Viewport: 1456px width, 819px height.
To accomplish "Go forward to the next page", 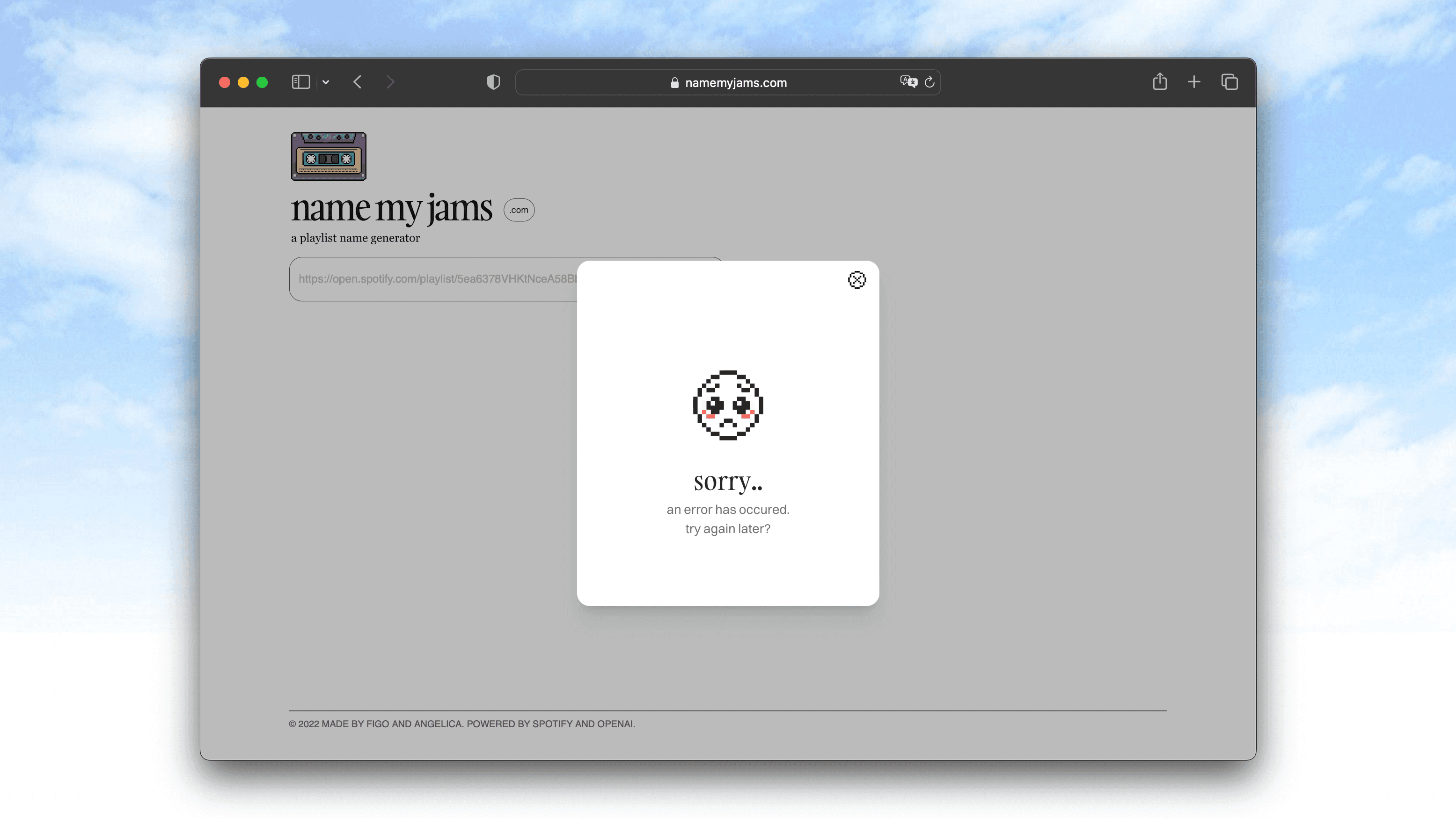I will click(x=390, y=82).
